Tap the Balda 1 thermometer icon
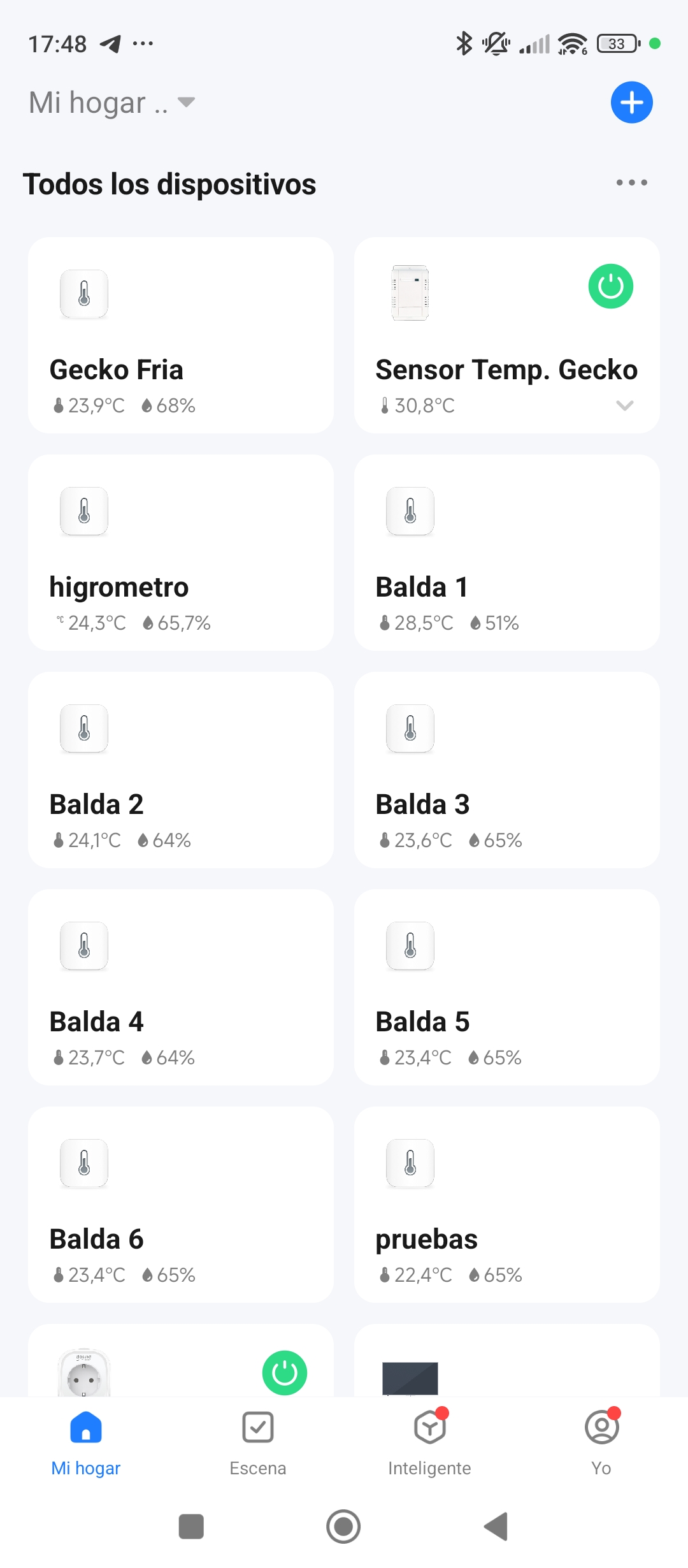Viewport: 688px width, 1568px height. [x=410, y=511]
